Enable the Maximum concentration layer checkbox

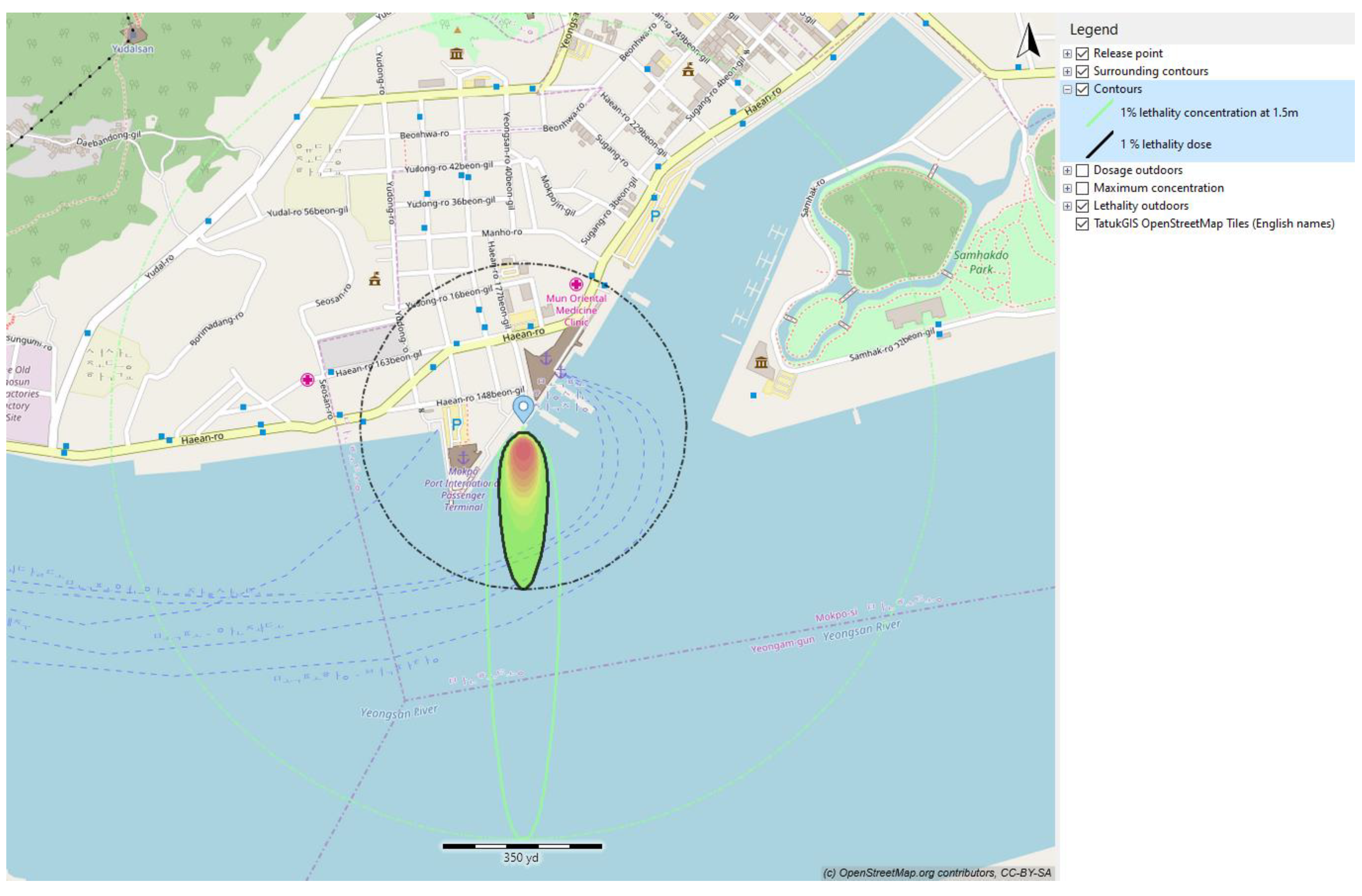click(1082, 188)
